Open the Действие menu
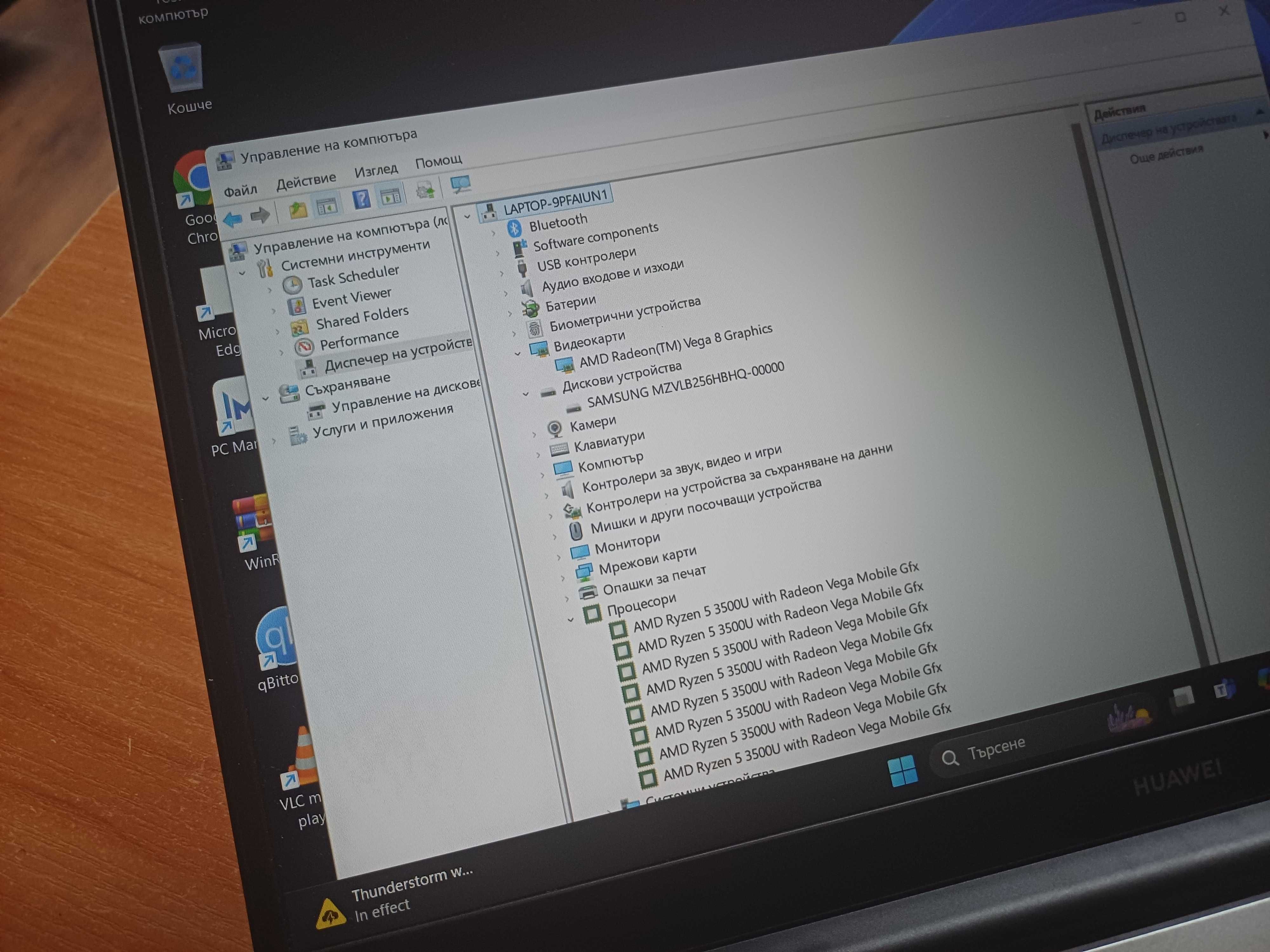Viewport: 1270px width, 952px height. (306, 181)
